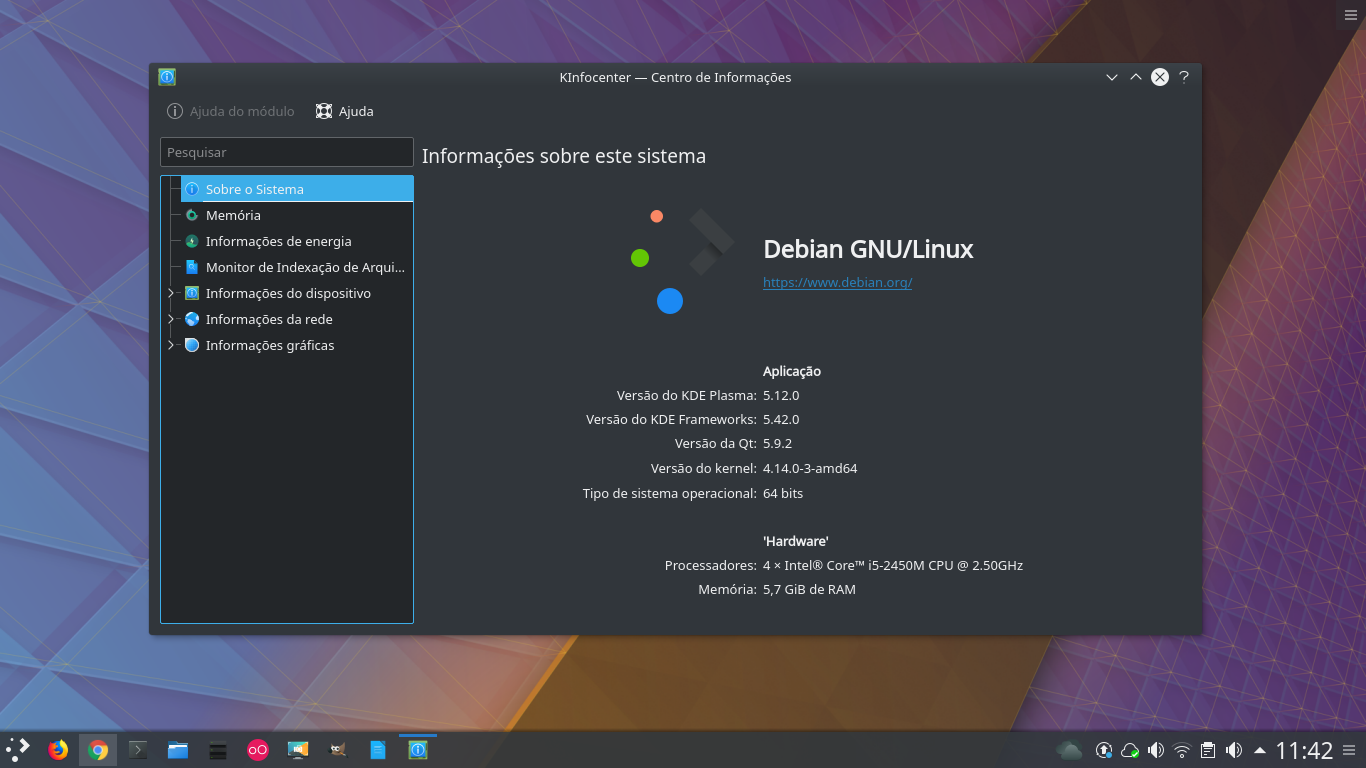Expand Informações da rede tree branch
Screen dimensions: 1366x768
tap(170, 319)
